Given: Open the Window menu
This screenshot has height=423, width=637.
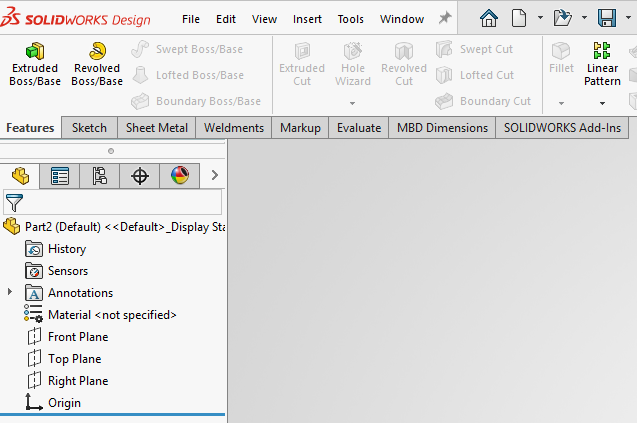Looking at the screenshot, I should [402, 19].
